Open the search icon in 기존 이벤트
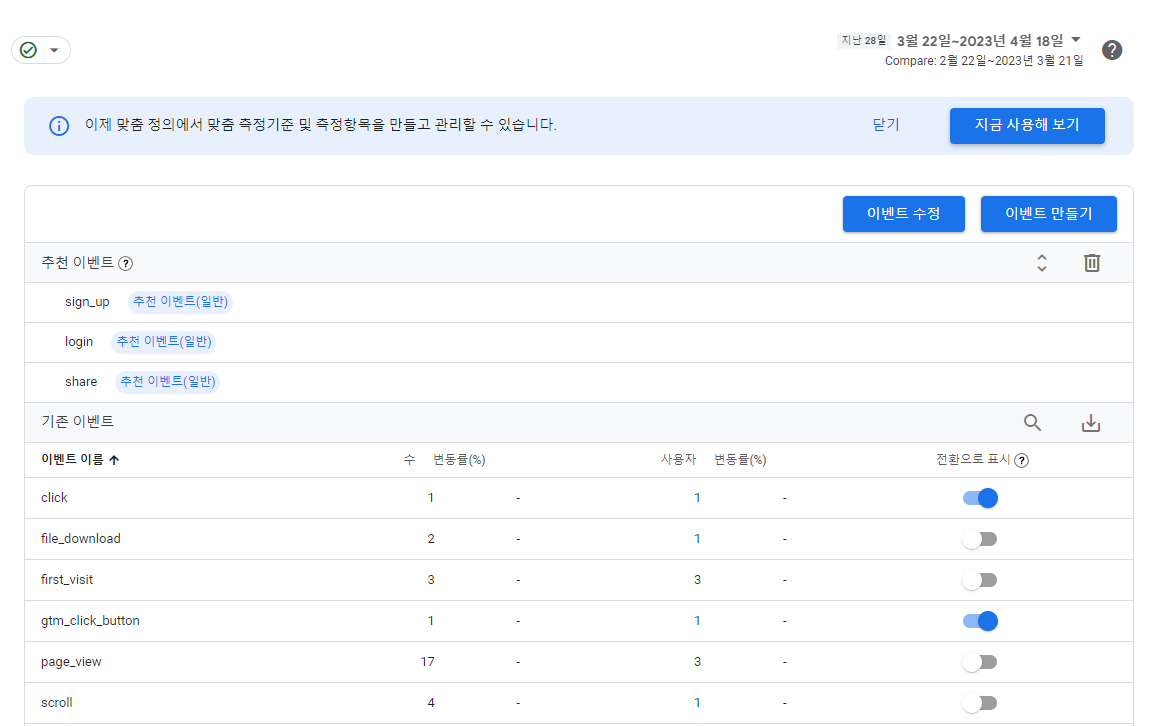Screen dimensions: 1161x726 point(1032,423)
